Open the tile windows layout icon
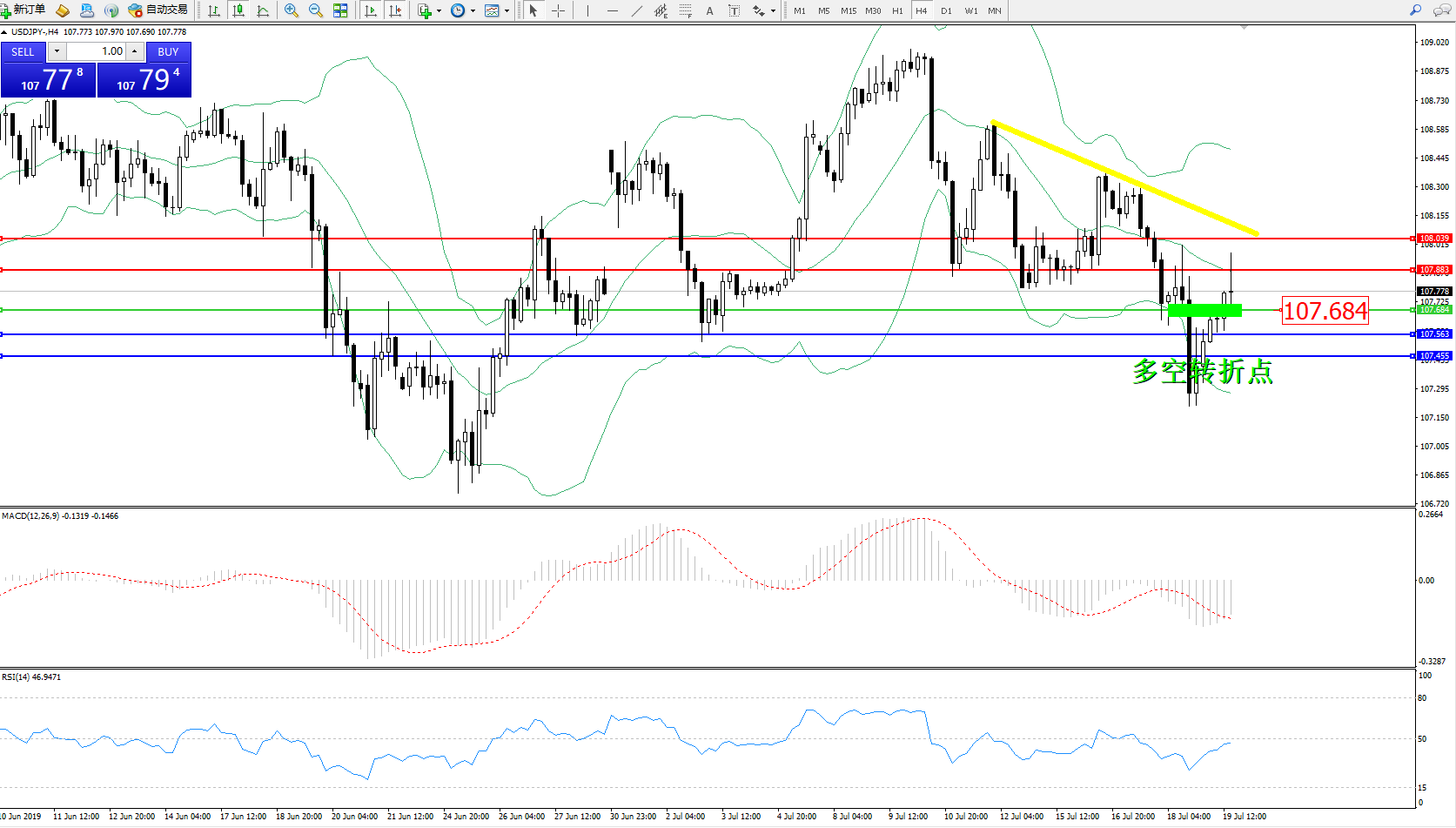Viewport: 1456px width, 828px height. (x=340, y=10)
